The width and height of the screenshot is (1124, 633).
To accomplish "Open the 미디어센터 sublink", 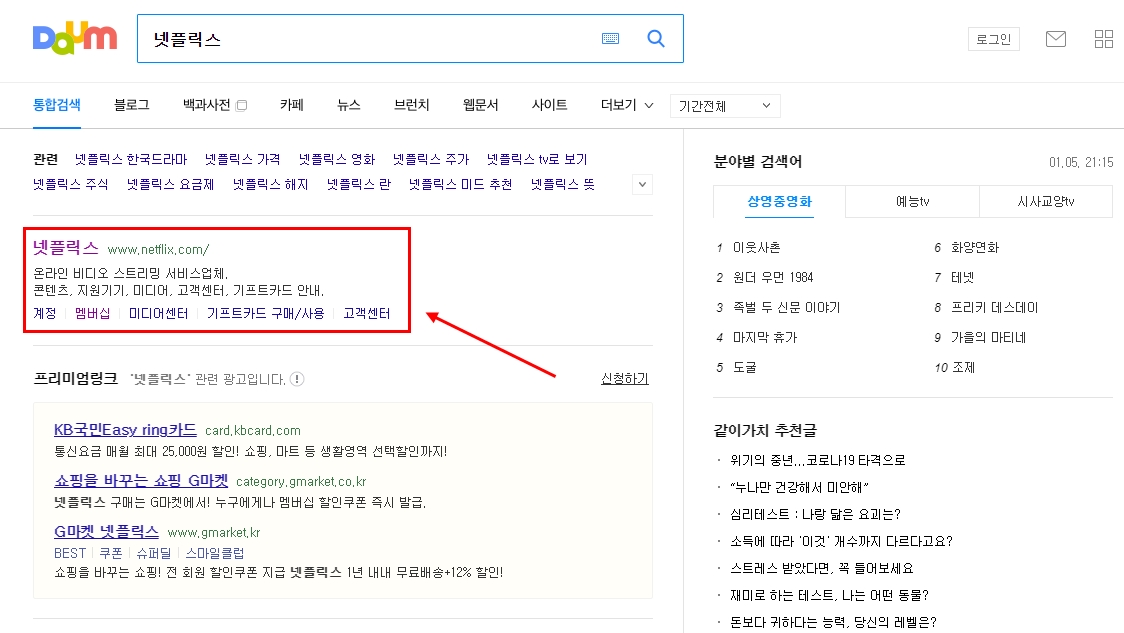I will 158,313.
